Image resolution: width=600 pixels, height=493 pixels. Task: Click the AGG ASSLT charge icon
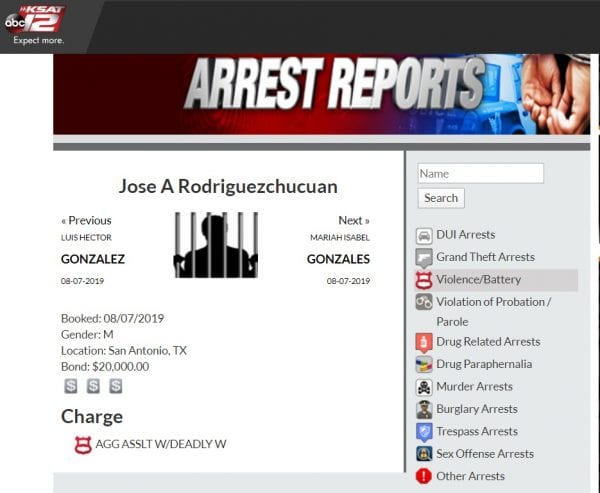tap(83, 444)
